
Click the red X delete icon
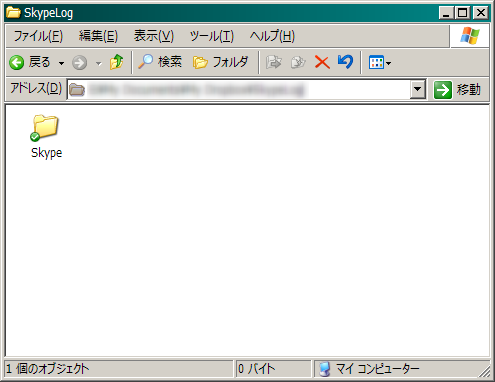[x=322, y=62]
